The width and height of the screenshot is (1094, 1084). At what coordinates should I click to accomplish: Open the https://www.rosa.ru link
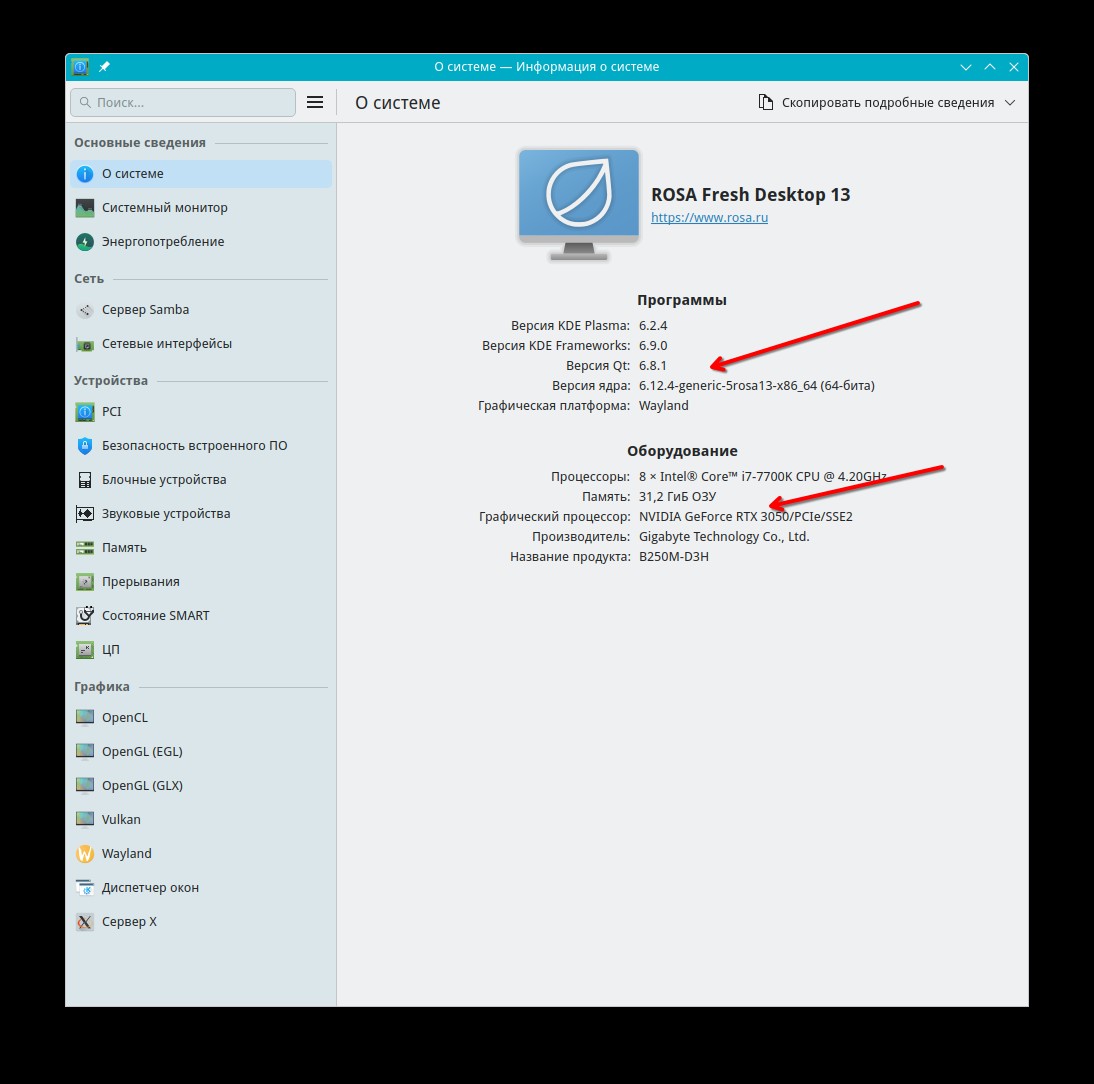(709, 218)
